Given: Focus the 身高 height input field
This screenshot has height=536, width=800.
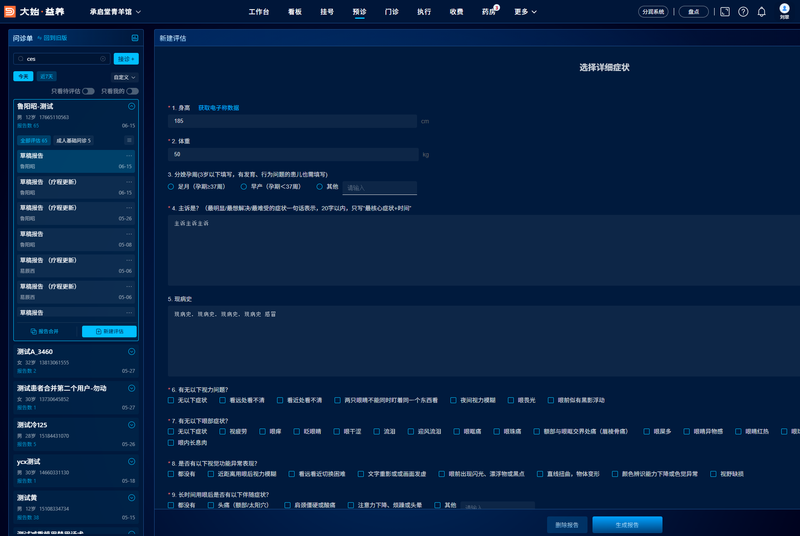Looking at the screenshot, I should click(293, 121).
